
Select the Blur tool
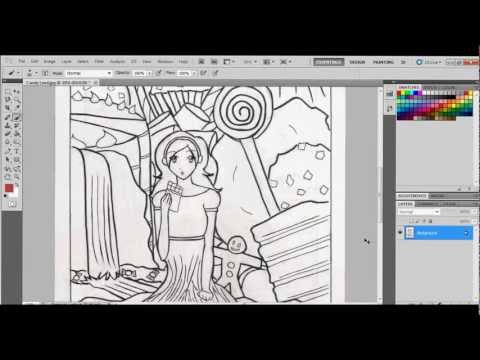[x=7, y=142]
